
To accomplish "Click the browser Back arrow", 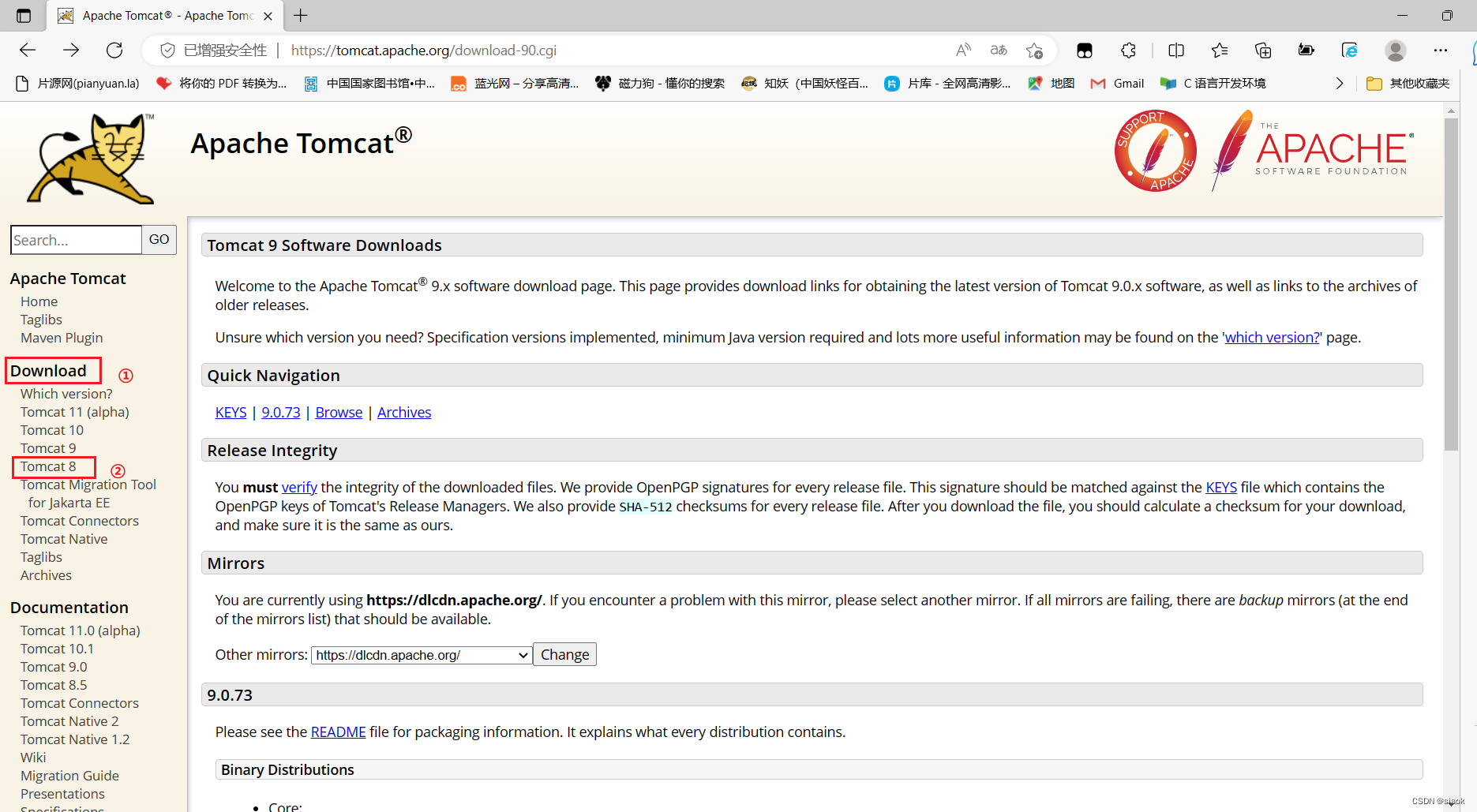I will pos(28,51).
